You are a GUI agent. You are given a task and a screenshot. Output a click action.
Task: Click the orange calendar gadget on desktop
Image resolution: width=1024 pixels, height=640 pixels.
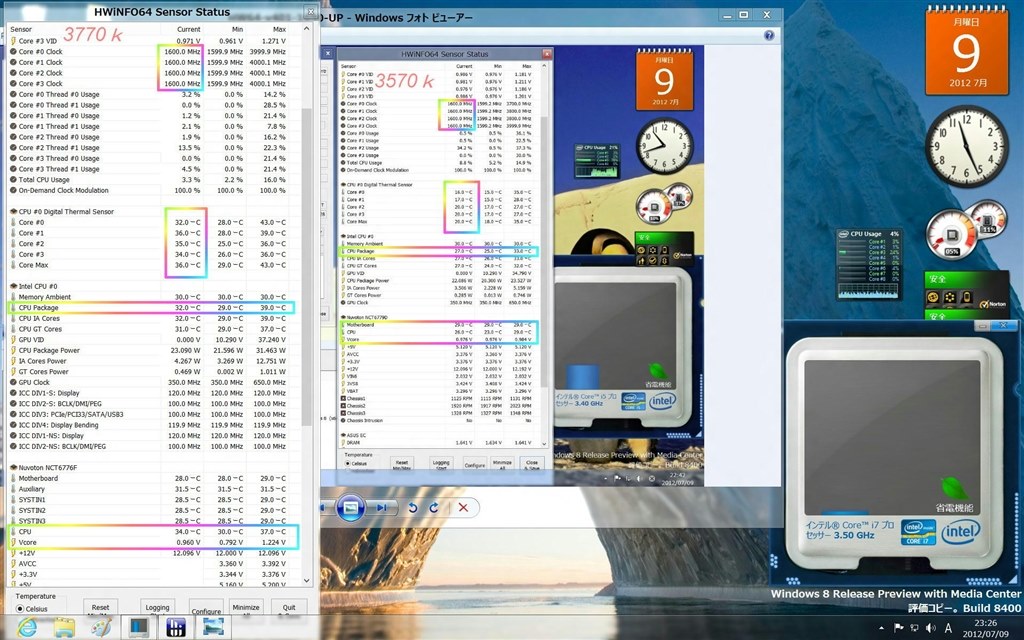point(967,51)
